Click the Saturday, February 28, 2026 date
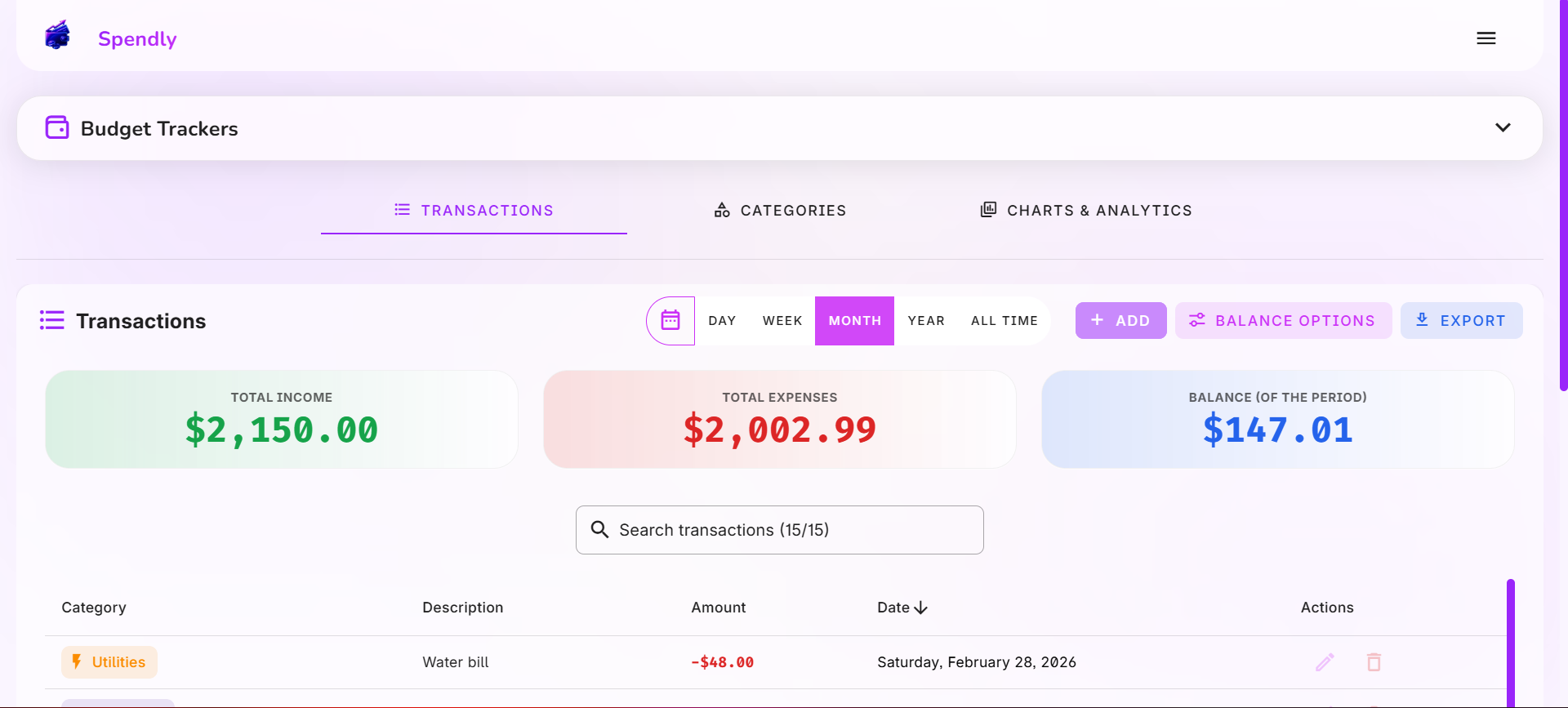1568x708 pixels. click(977, 662)
